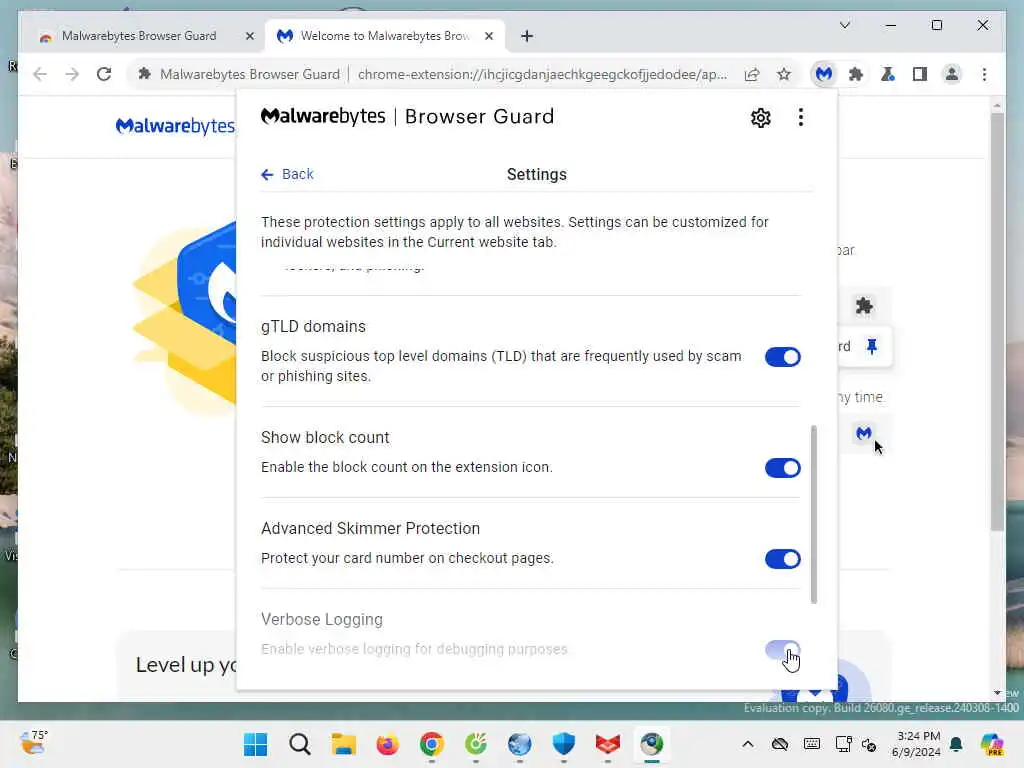This screenshot has width=1024, height=768.
Task: Click puzzle piece icon on welcome page
Action: pos(864,306)
